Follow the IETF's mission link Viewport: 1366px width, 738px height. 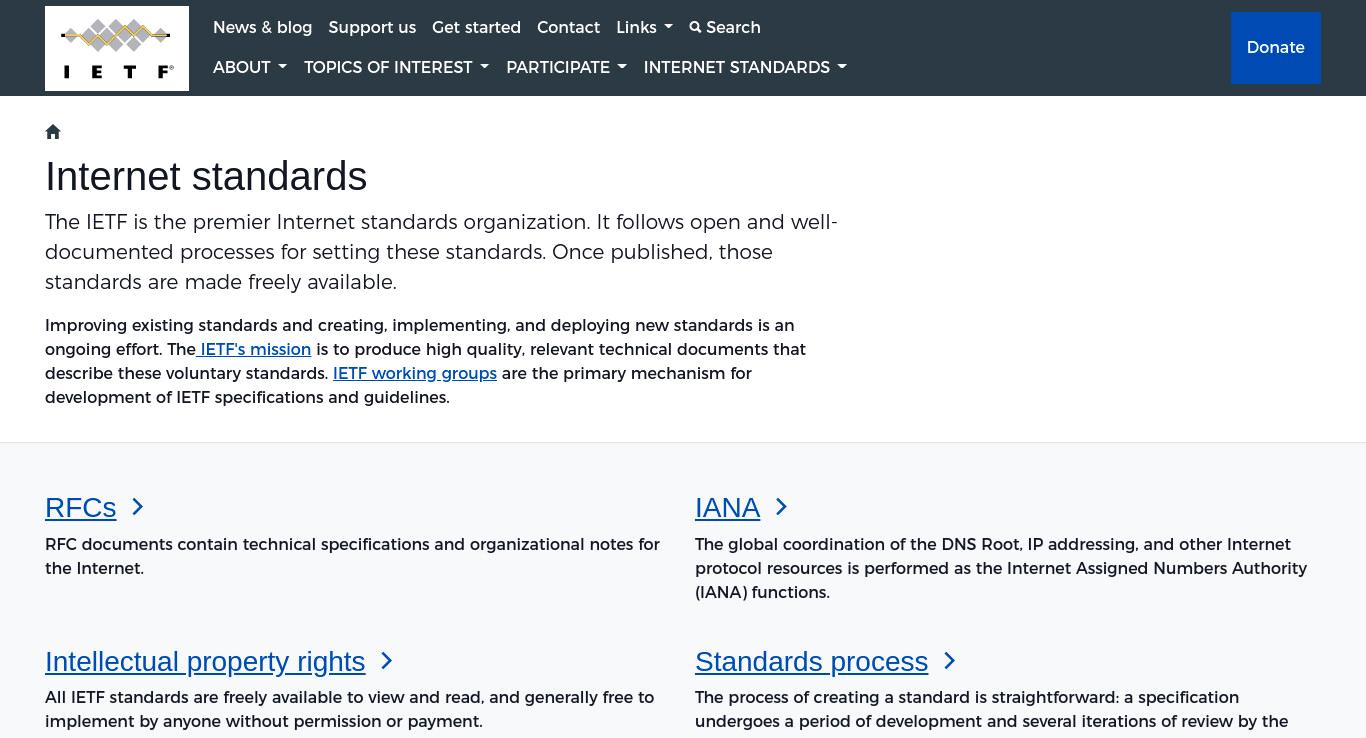point(254,349)
